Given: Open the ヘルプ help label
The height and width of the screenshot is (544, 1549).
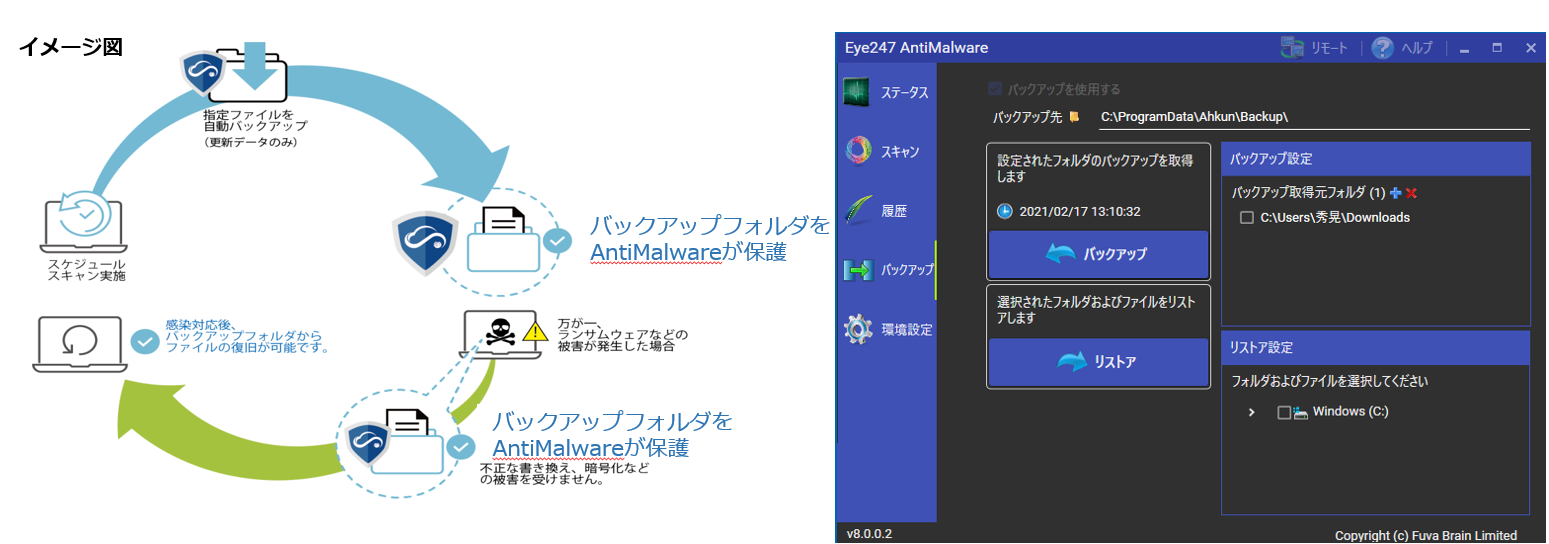Looking at the screenshot, I should [1416, 48].
